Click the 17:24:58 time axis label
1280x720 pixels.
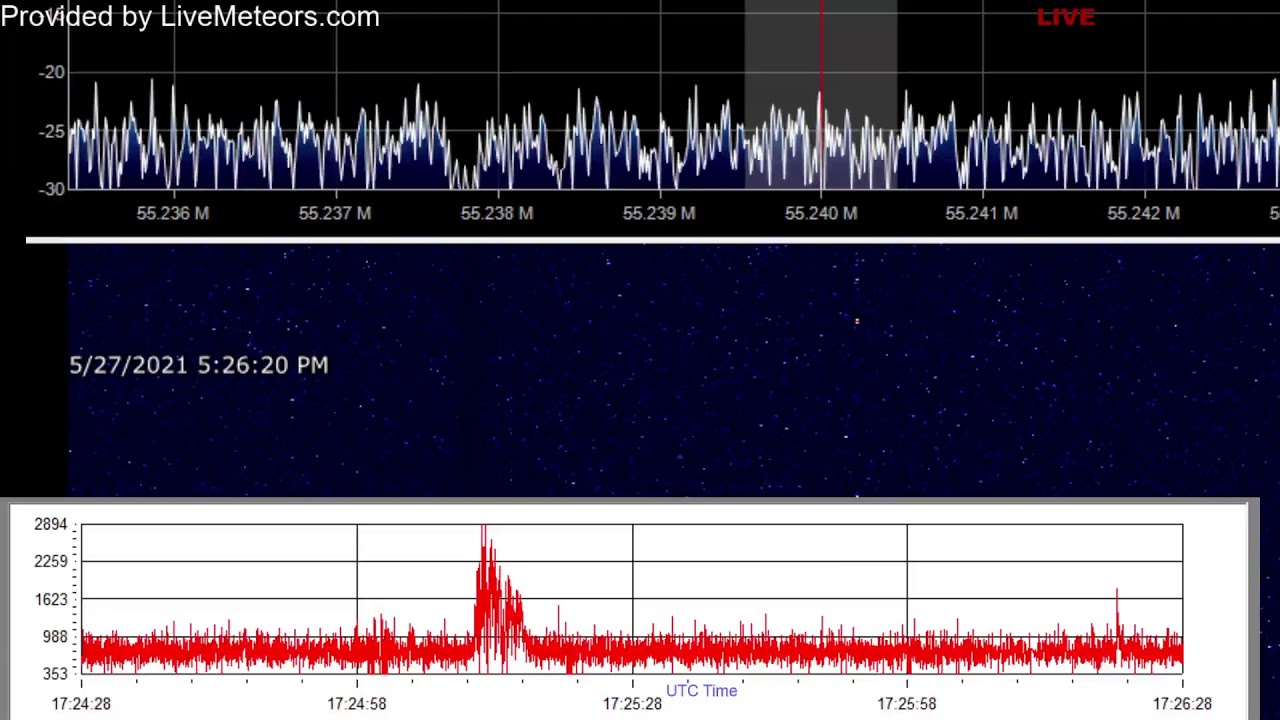356,704
